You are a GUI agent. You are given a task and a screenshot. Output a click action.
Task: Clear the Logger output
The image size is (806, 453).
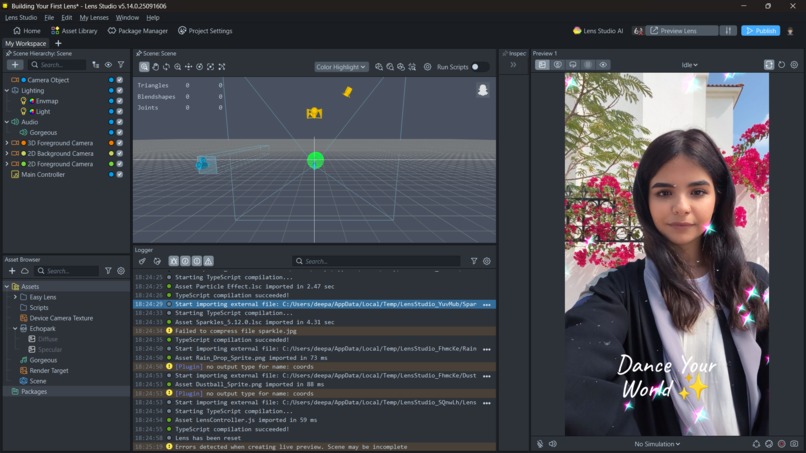coord(142,261)
